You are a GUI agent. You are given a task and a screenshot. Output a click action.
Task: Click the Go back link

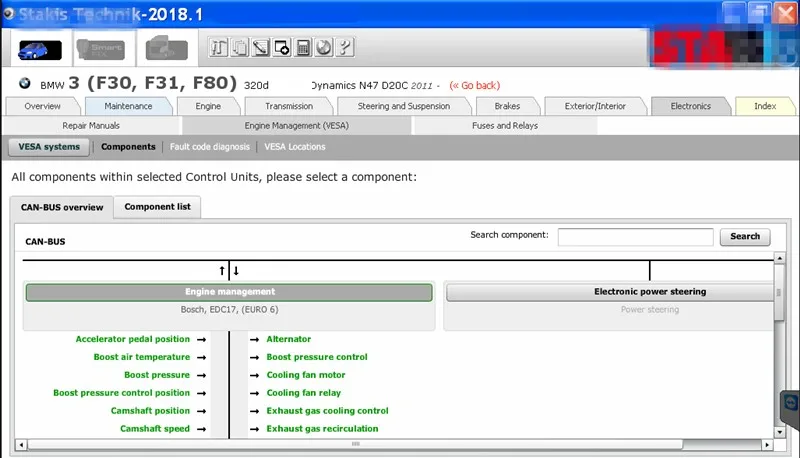pyautogui.click(x=474, y=86)
